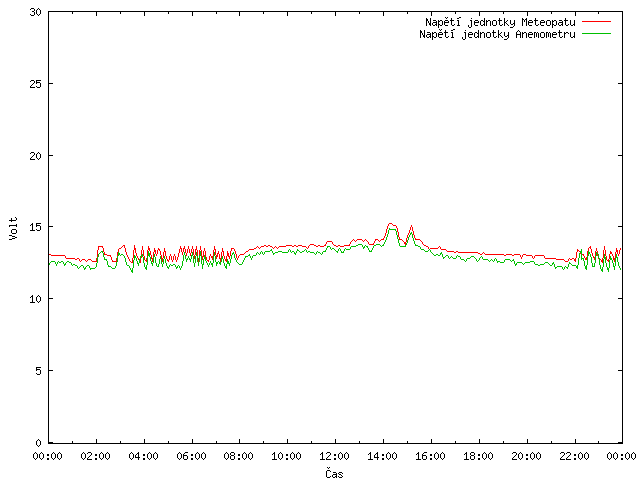Select the 'Volt' y-axis label
Screen dimensions: 640x480
pos(13,228)
